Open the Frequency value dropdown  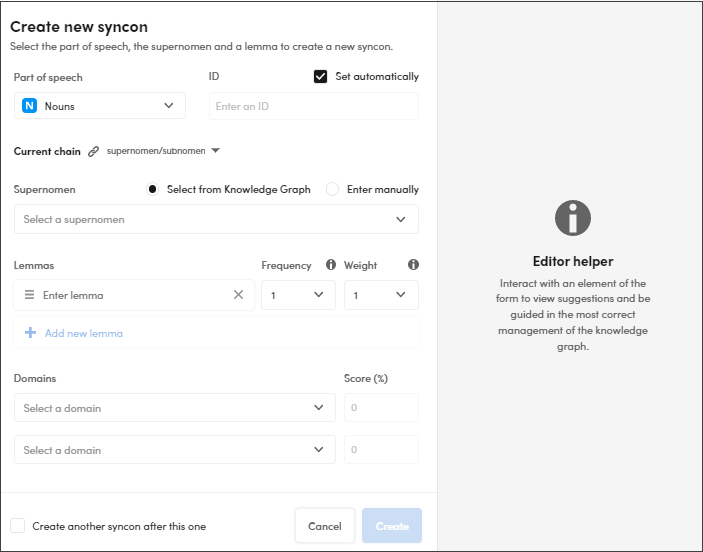[298, 295]
